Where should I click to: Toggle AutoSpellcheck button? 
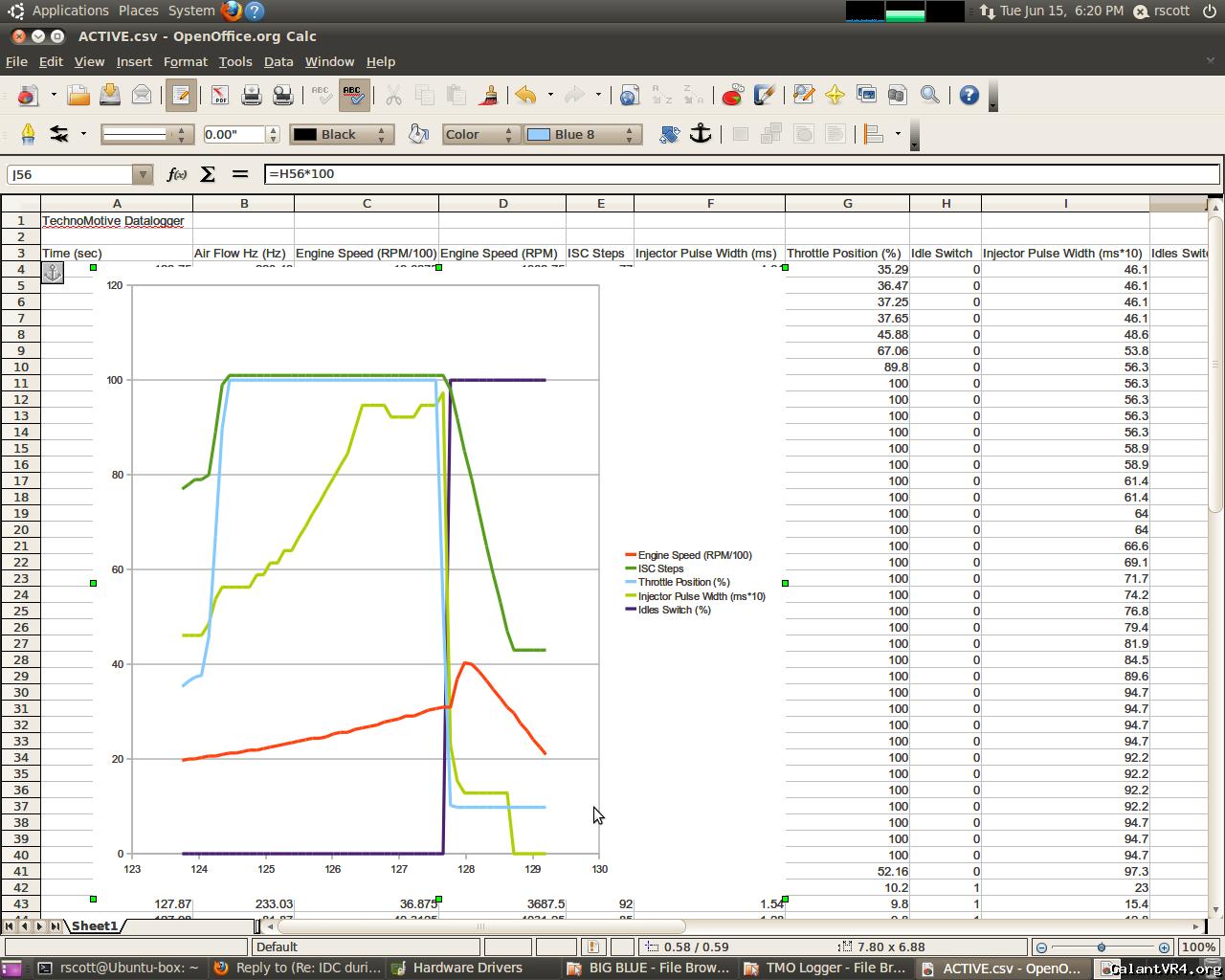coord(353,95)
